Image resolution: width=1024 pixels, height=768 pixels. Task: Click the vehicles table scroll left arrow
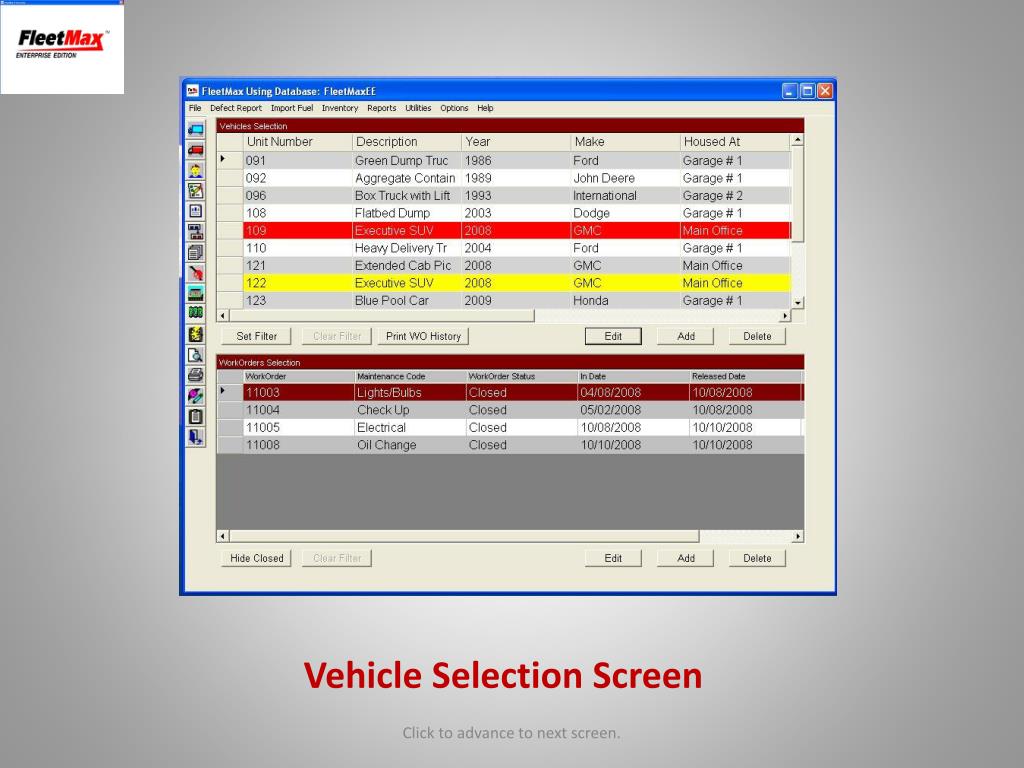click(x=223, y=316)
